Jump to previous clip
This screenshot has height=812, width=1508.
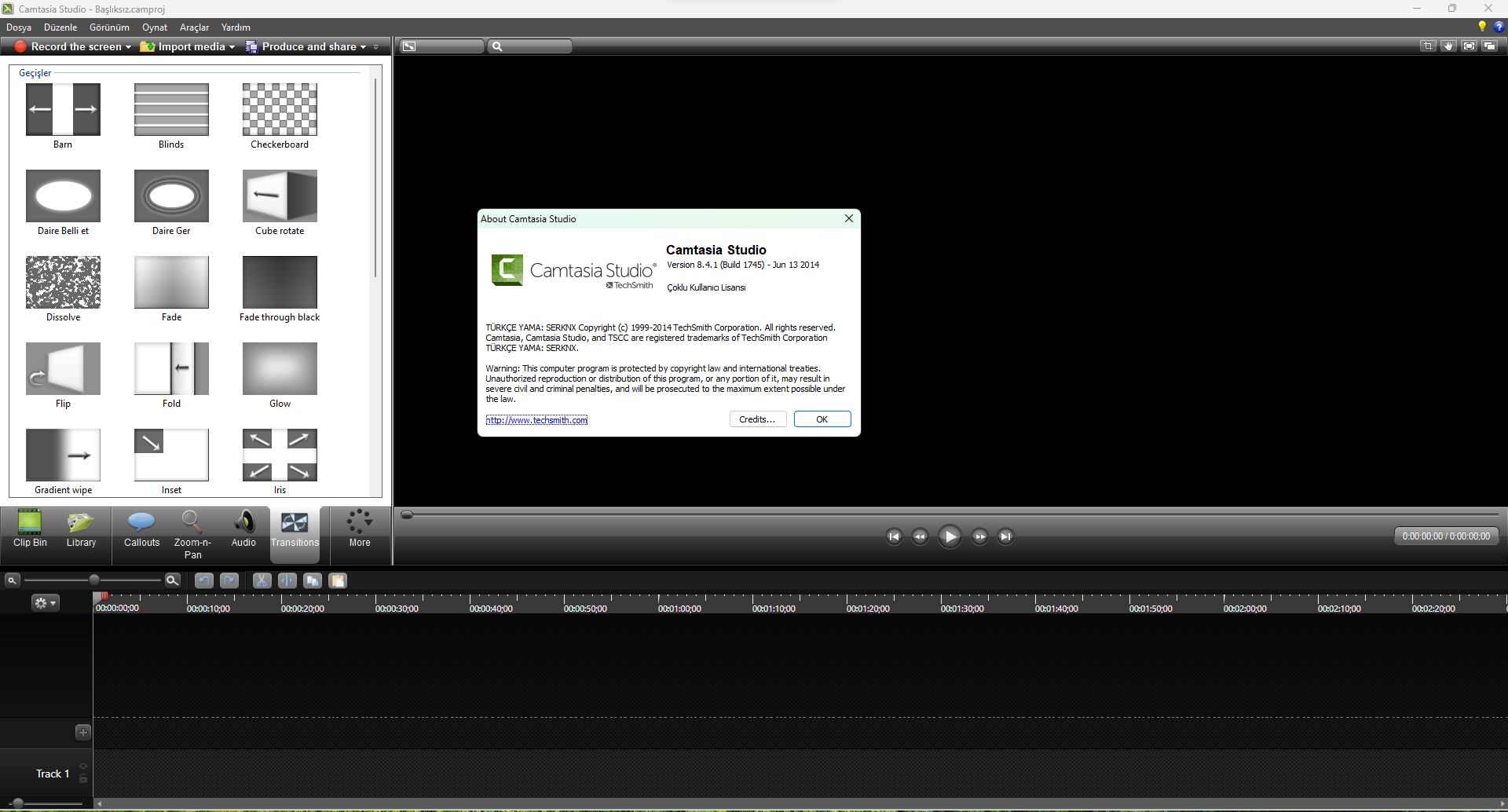[x=894, y=536]
